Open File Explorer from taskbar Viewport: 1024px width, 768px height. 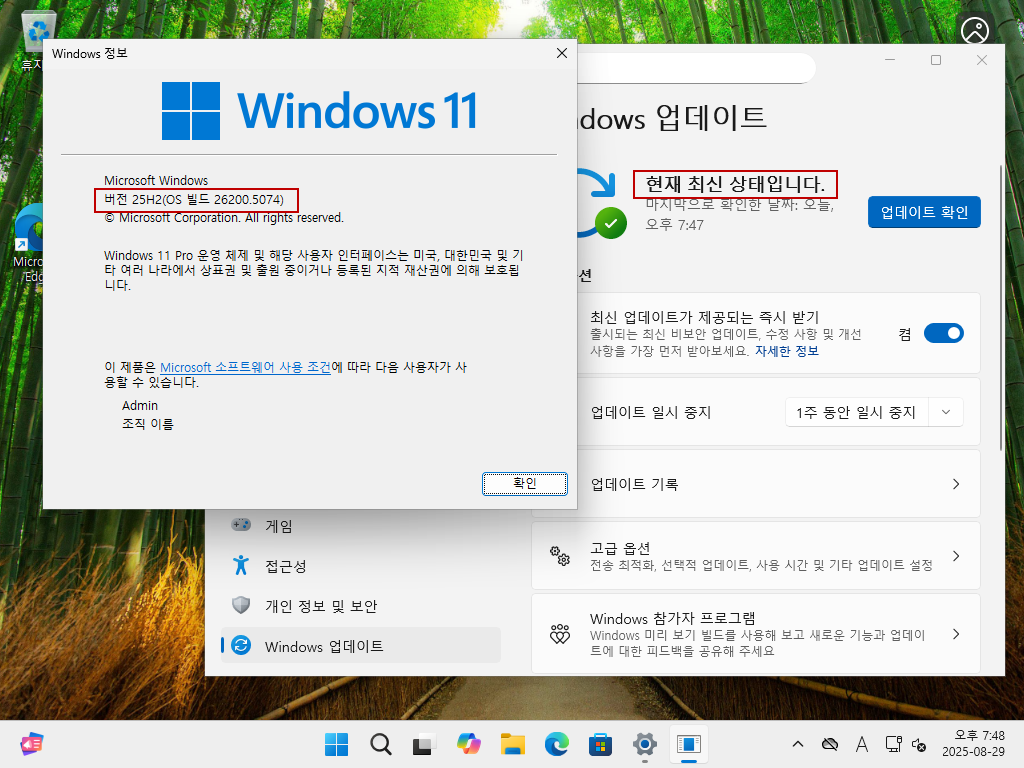(x=513, y=744)
